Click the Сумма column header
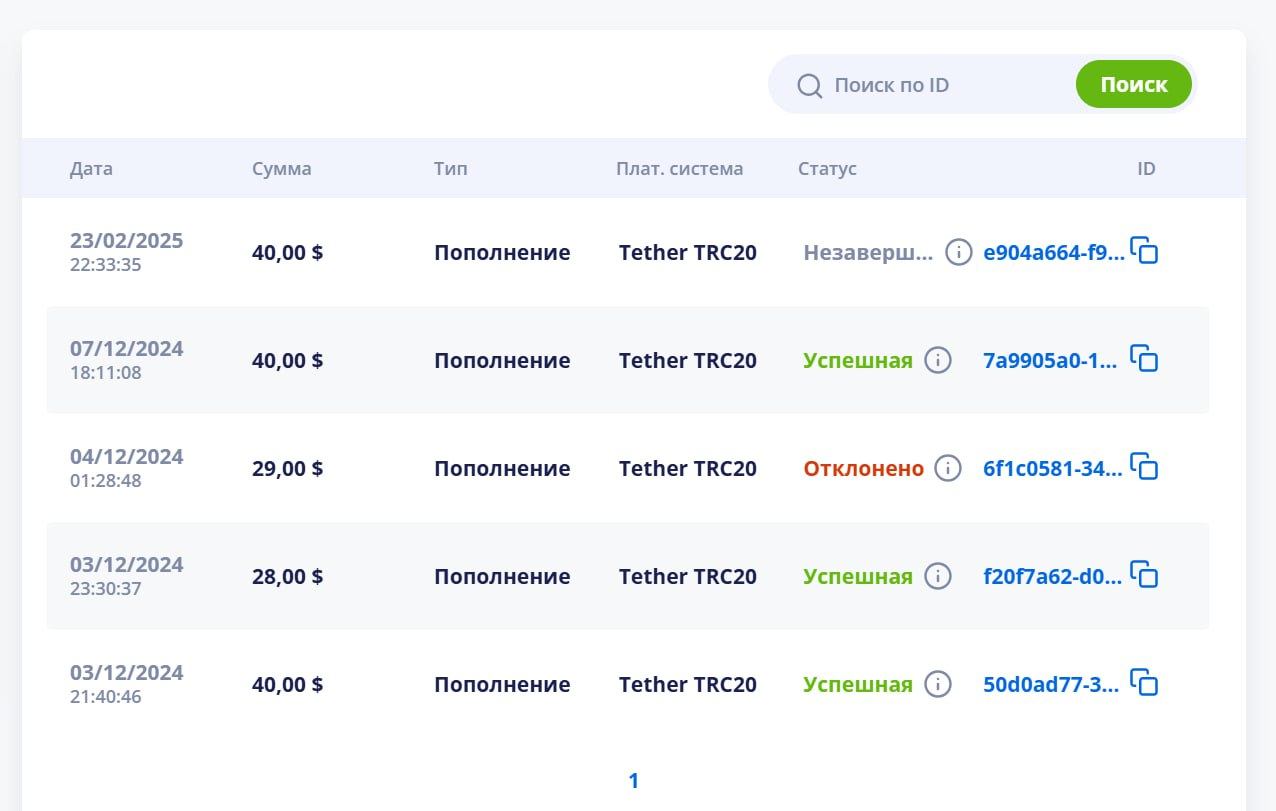 (281, 169)
